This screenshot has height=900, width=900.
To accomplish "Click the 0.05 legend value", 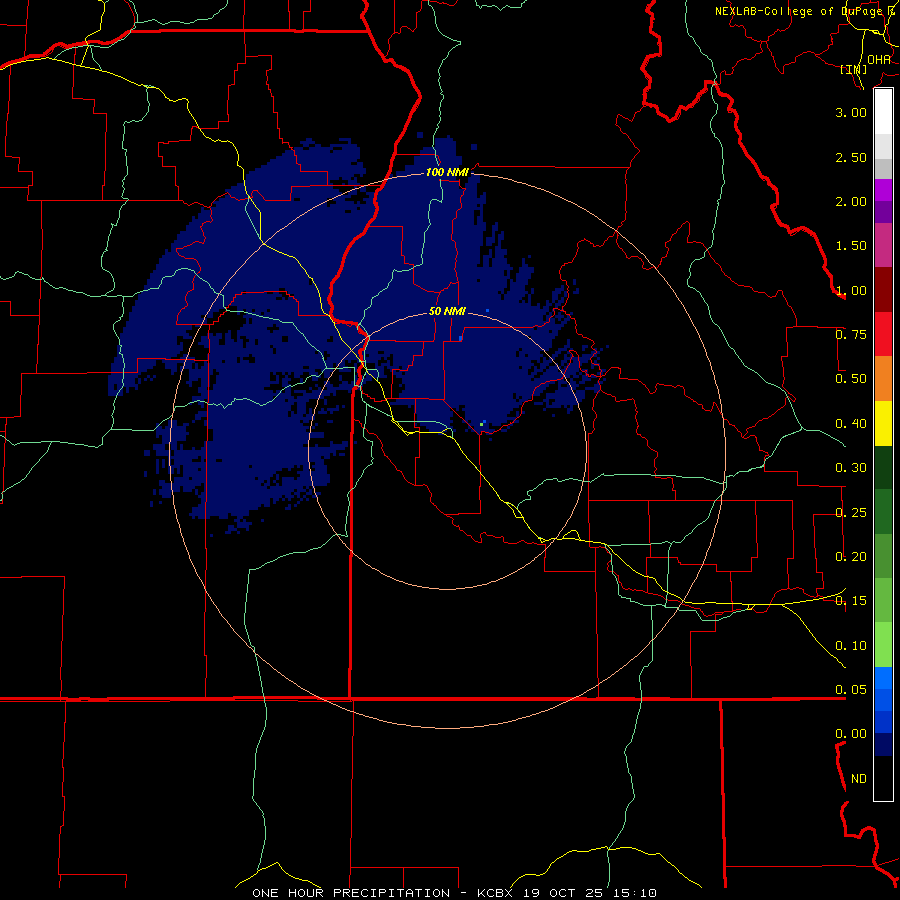I will (851, 690).
